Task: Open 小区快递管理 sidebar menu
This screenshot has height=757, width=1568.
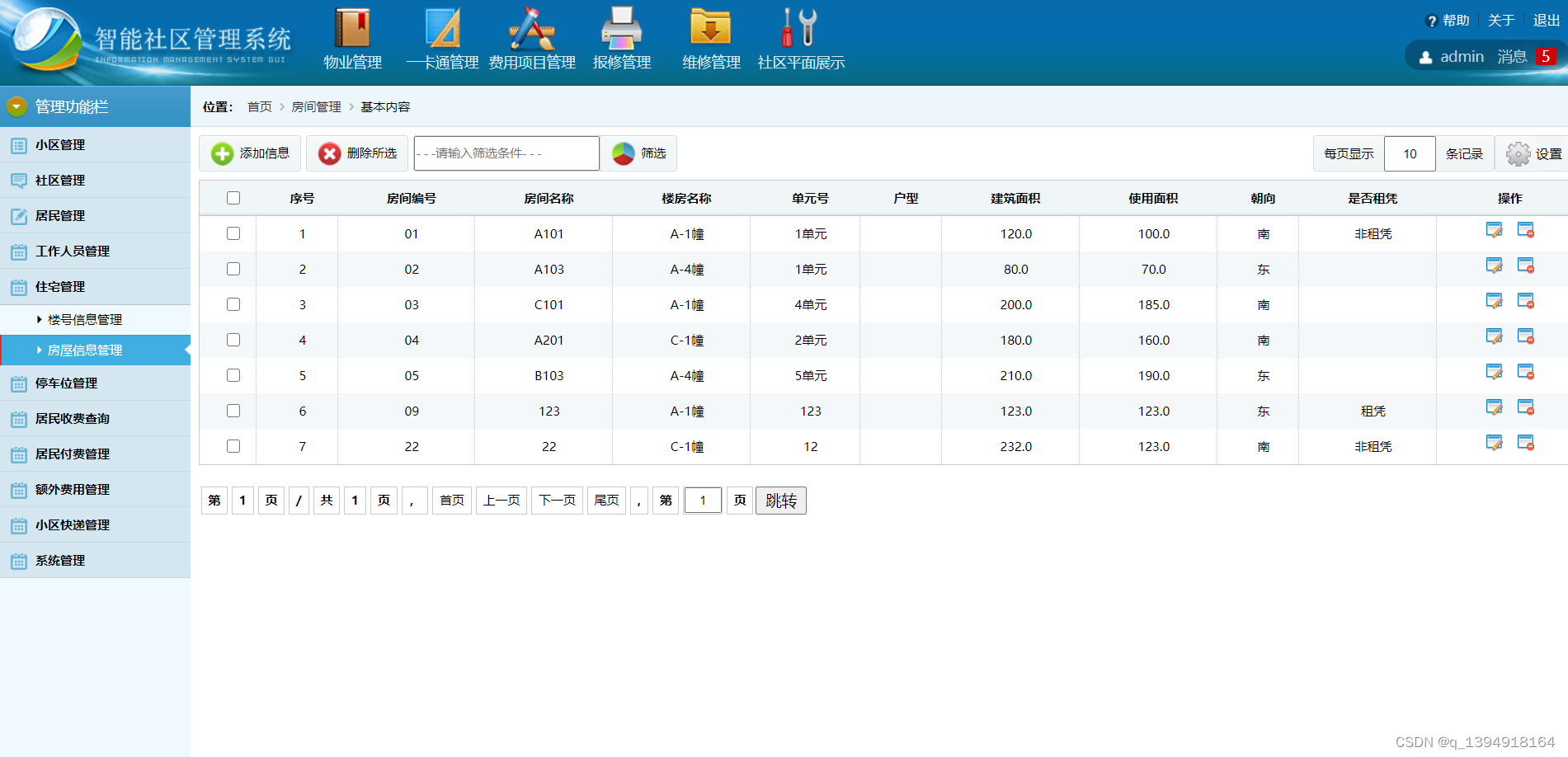Action: click(95, 525)
